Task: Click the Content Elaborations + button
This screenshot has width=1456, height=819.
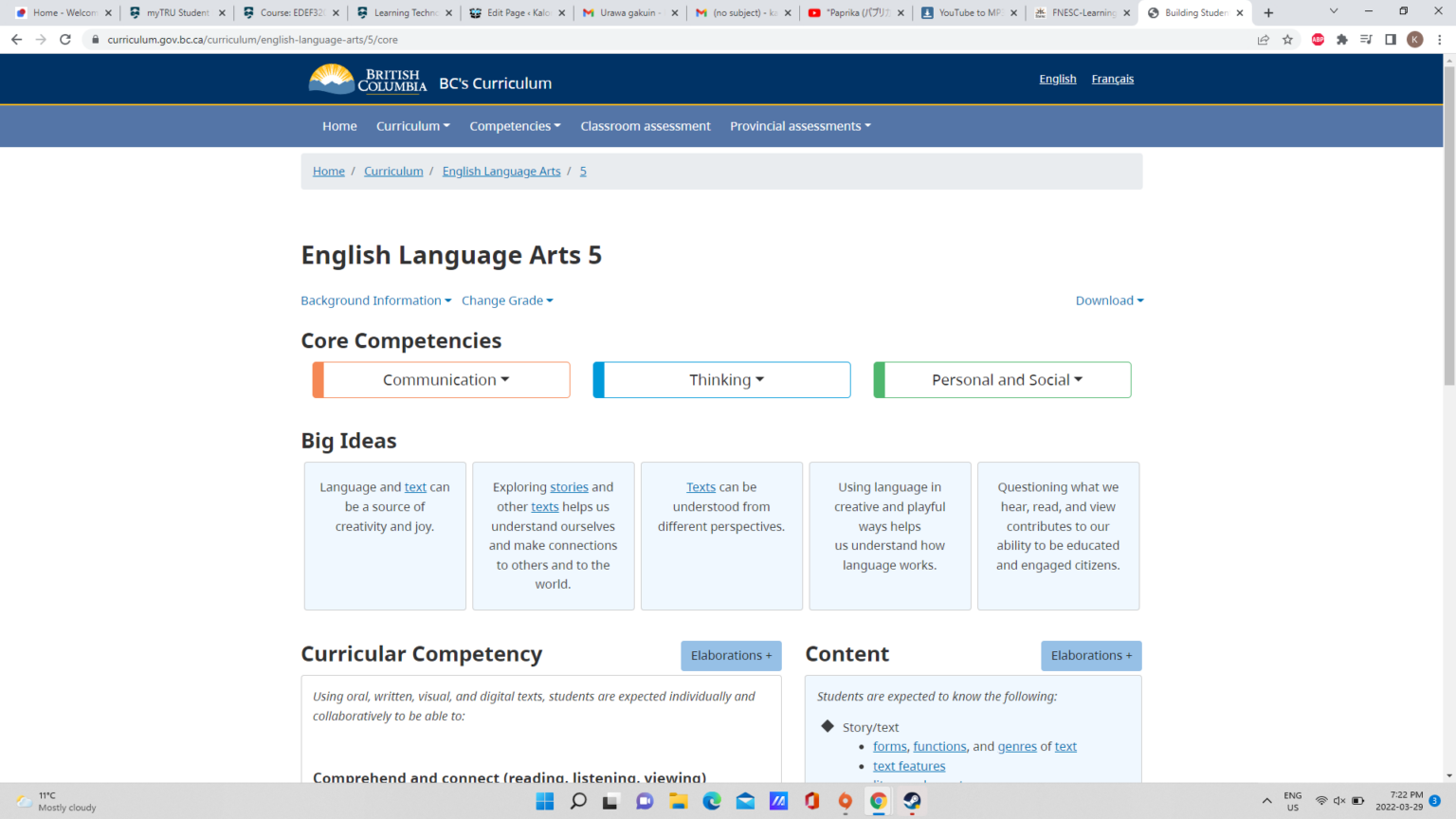Action: [x=1090, y=655]
